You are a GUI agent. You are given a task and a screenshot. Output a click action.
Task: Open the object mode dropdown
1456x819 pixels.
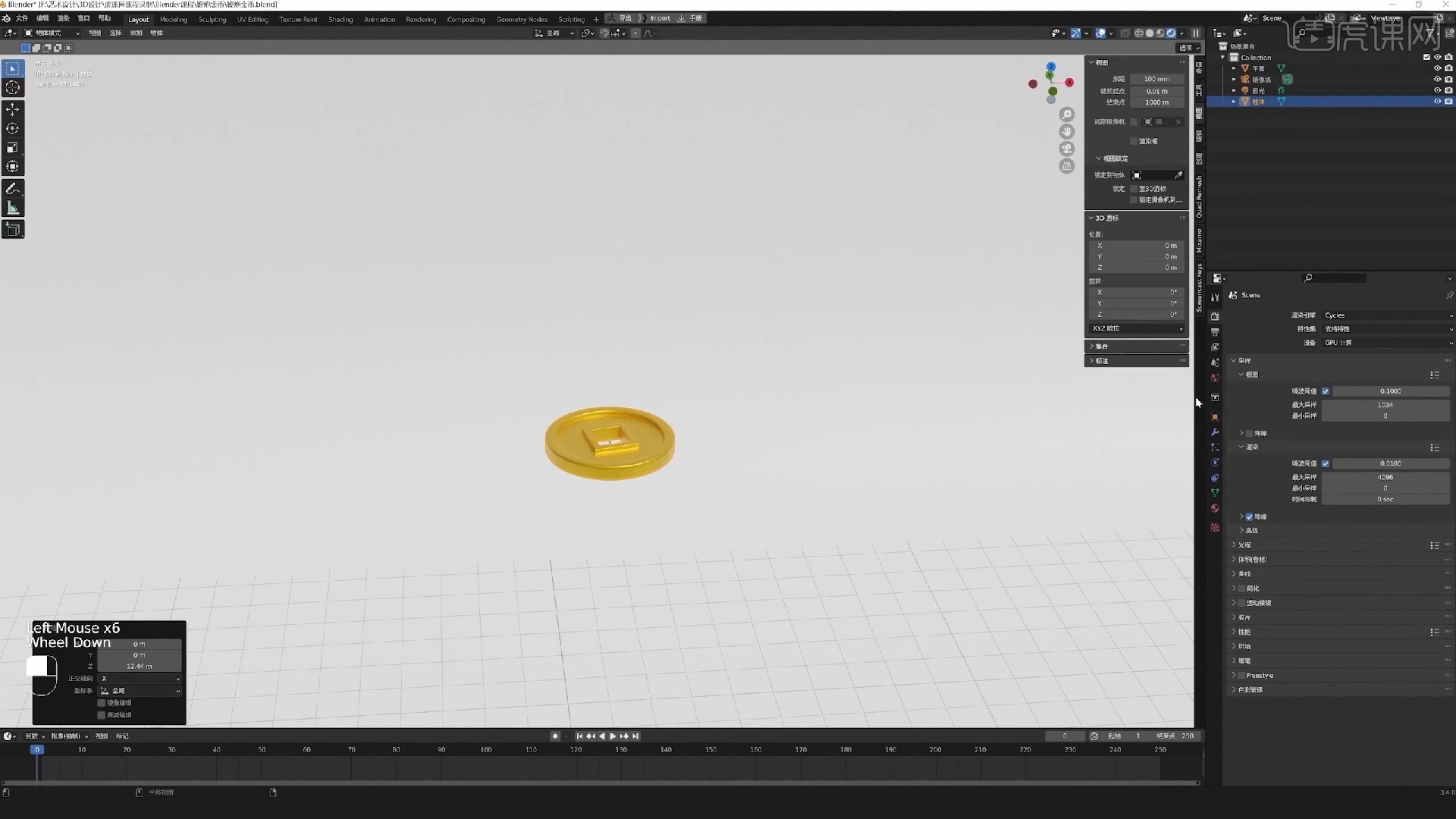(52, 33)
